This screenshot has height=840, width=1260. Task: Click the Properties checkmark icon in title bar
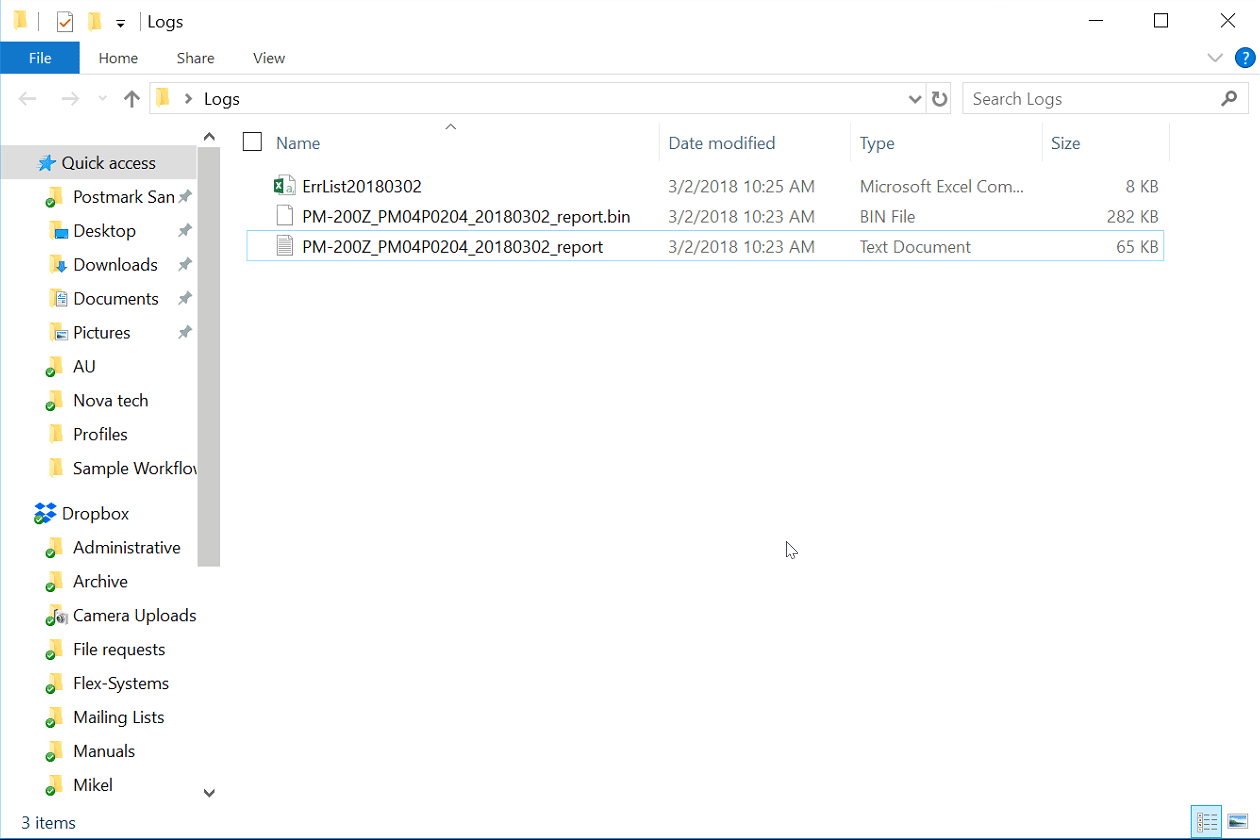click(65, 21)
